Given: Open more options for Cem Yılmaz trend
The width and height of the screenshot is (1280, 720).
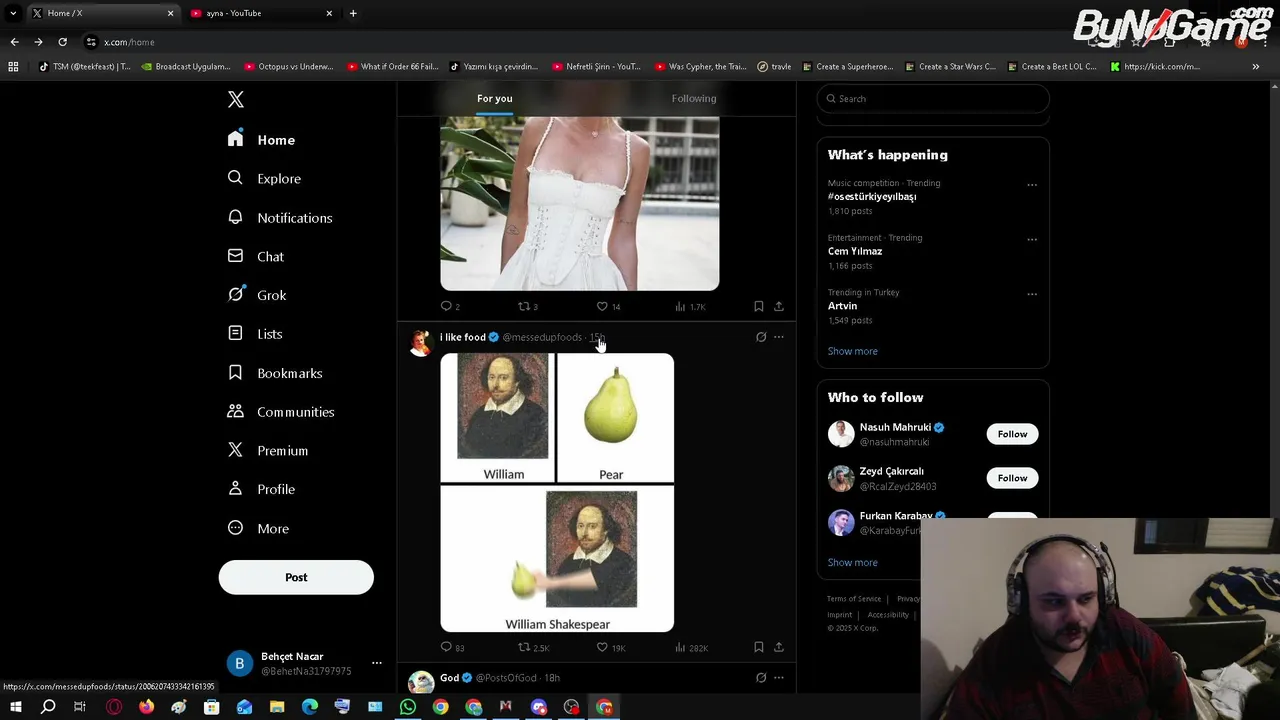Looking at the screenshot, I should (1032, 239).
